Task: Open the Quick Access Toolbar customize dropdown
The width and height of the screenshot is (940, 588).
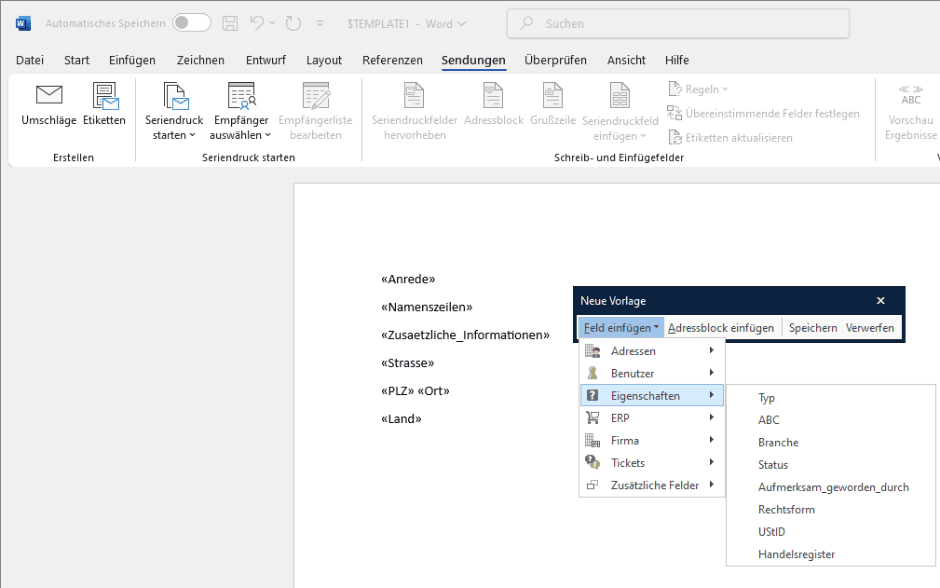Action: pyautogui.click(x=320, y=23)
